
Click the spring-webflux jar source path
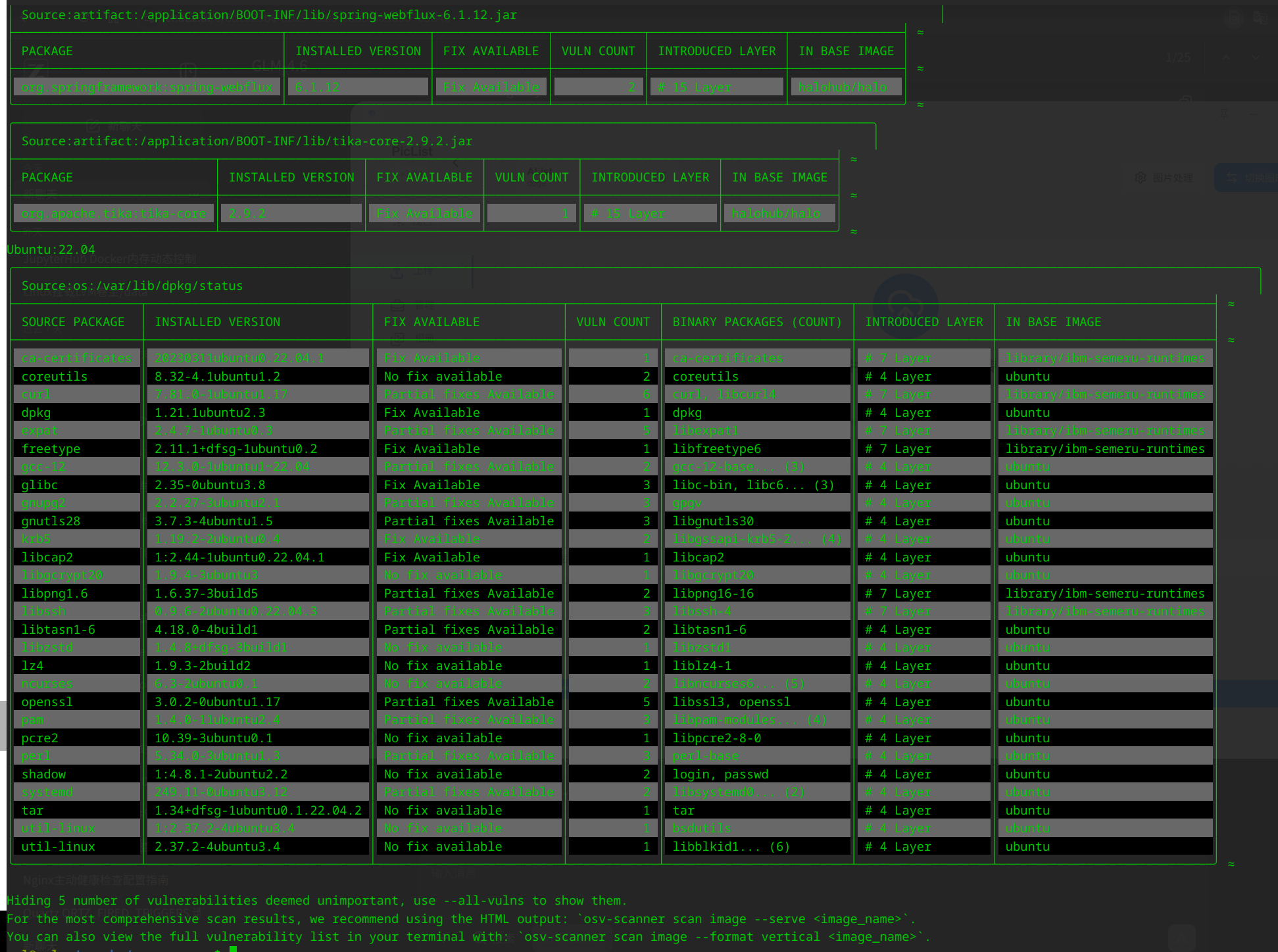point(268,15)
